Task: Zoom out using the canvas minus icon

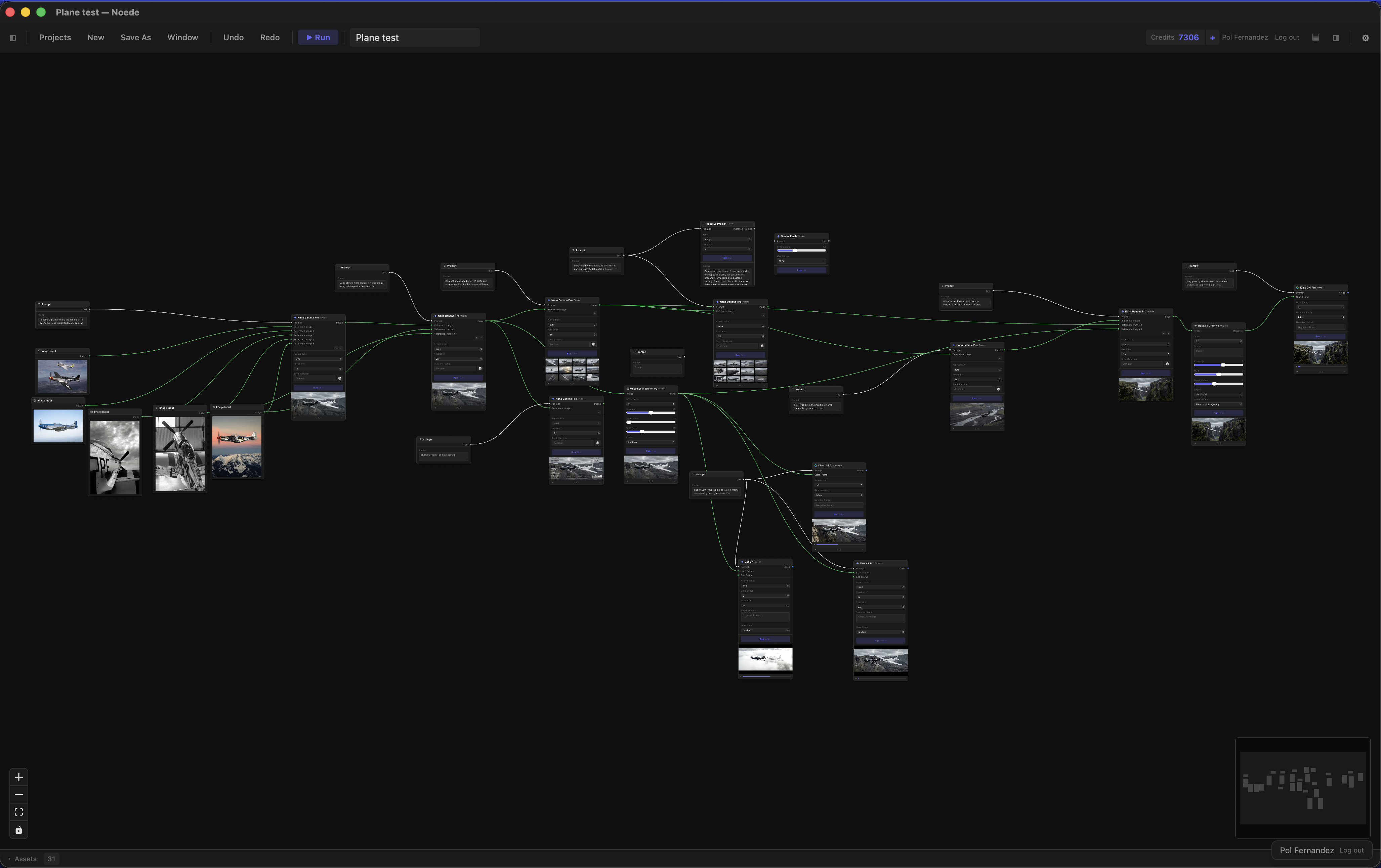Action: (x=18, y=795)
